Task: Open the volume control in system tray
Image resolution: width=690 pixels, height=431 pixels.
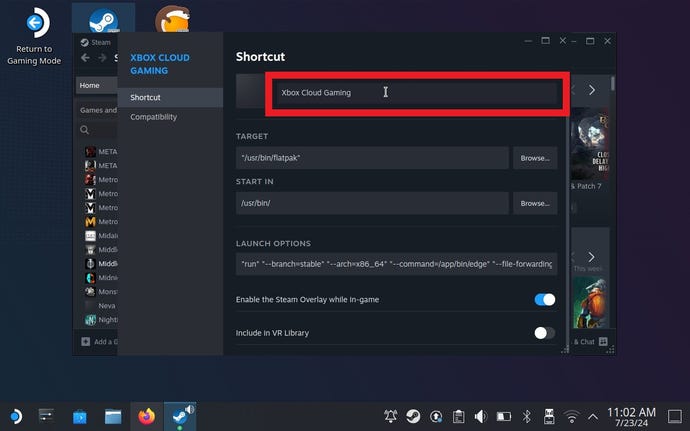Action: coord(479,415)
